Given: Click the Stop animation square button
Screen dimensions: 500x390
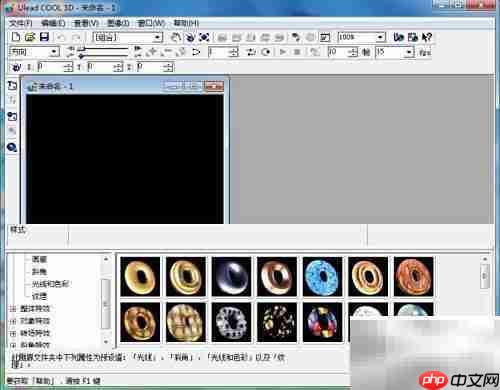Looking at the screenshot, I should [x=297, y=52].
